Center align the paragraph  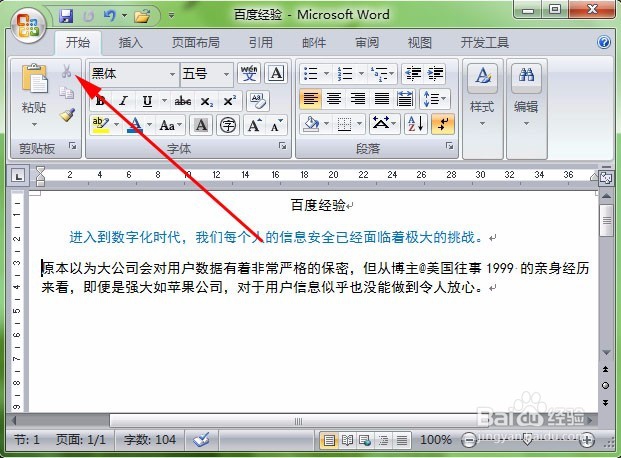pos(334,98)
